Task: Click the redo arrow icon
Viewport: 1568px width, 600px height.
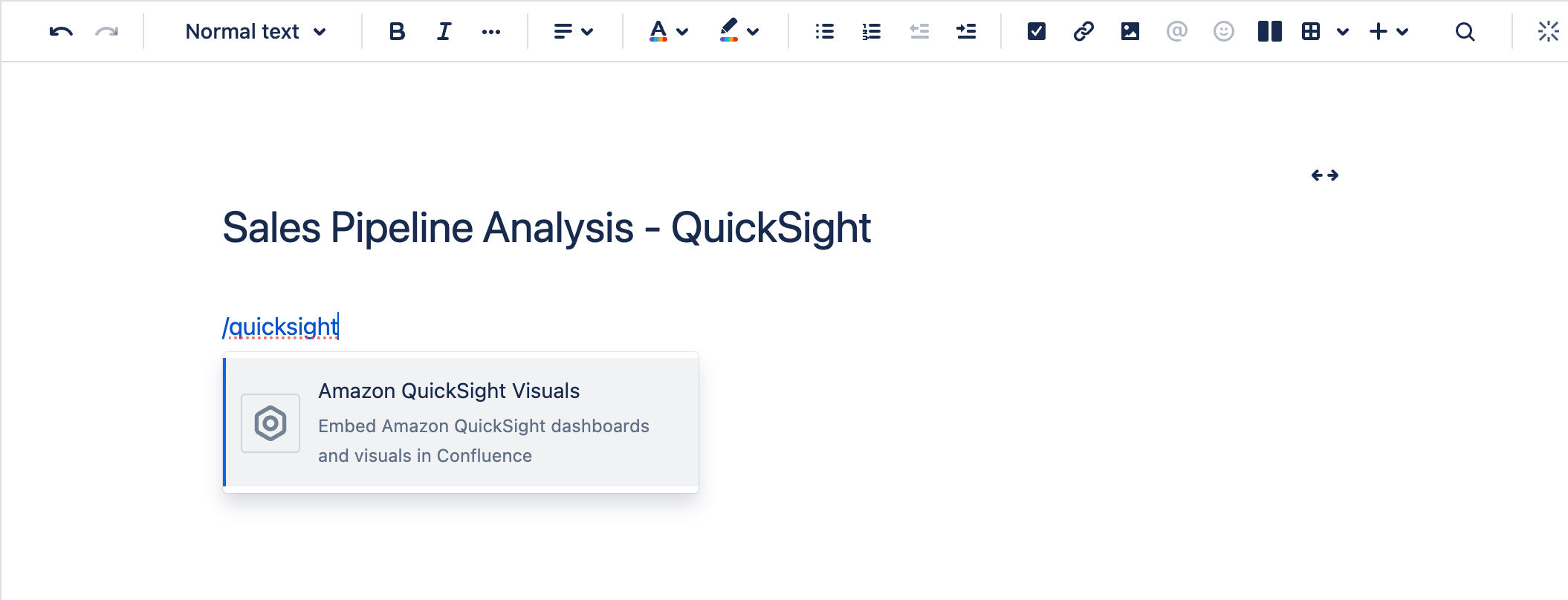Action: click(107, 31)
